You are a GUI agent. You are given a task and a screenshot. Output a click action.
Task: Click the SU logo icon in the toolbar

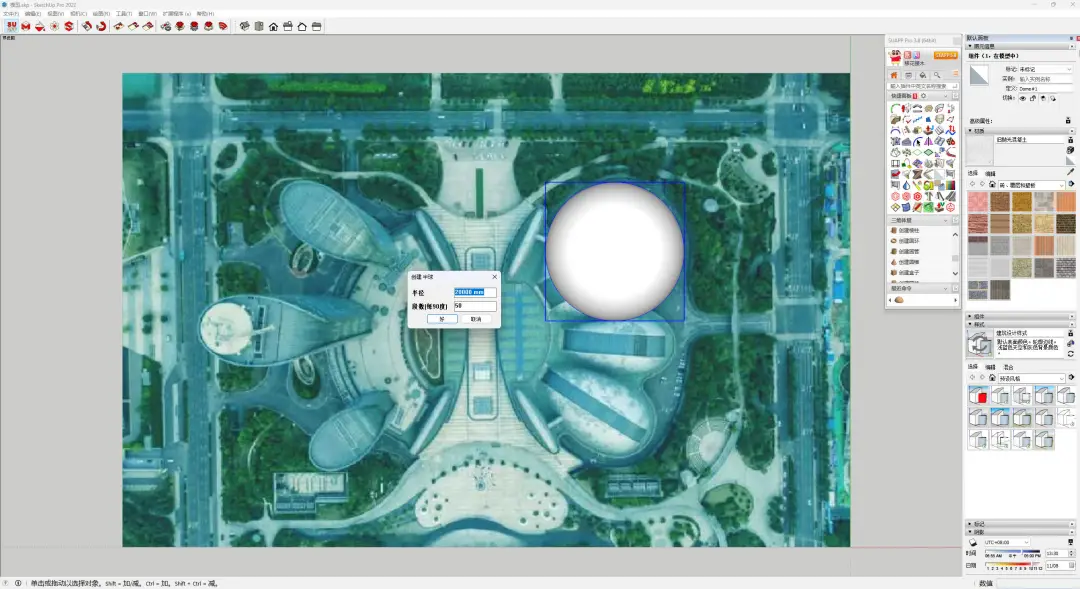point(11,26)
